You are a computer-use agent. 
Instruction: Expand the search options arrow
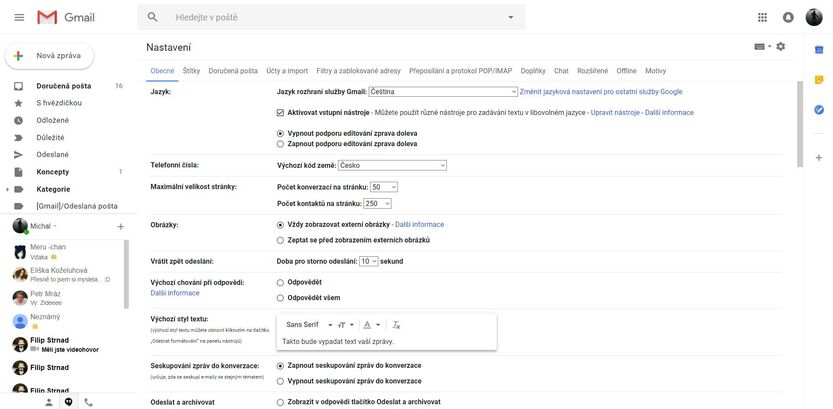pyautogui.click(x=511, y=18)
